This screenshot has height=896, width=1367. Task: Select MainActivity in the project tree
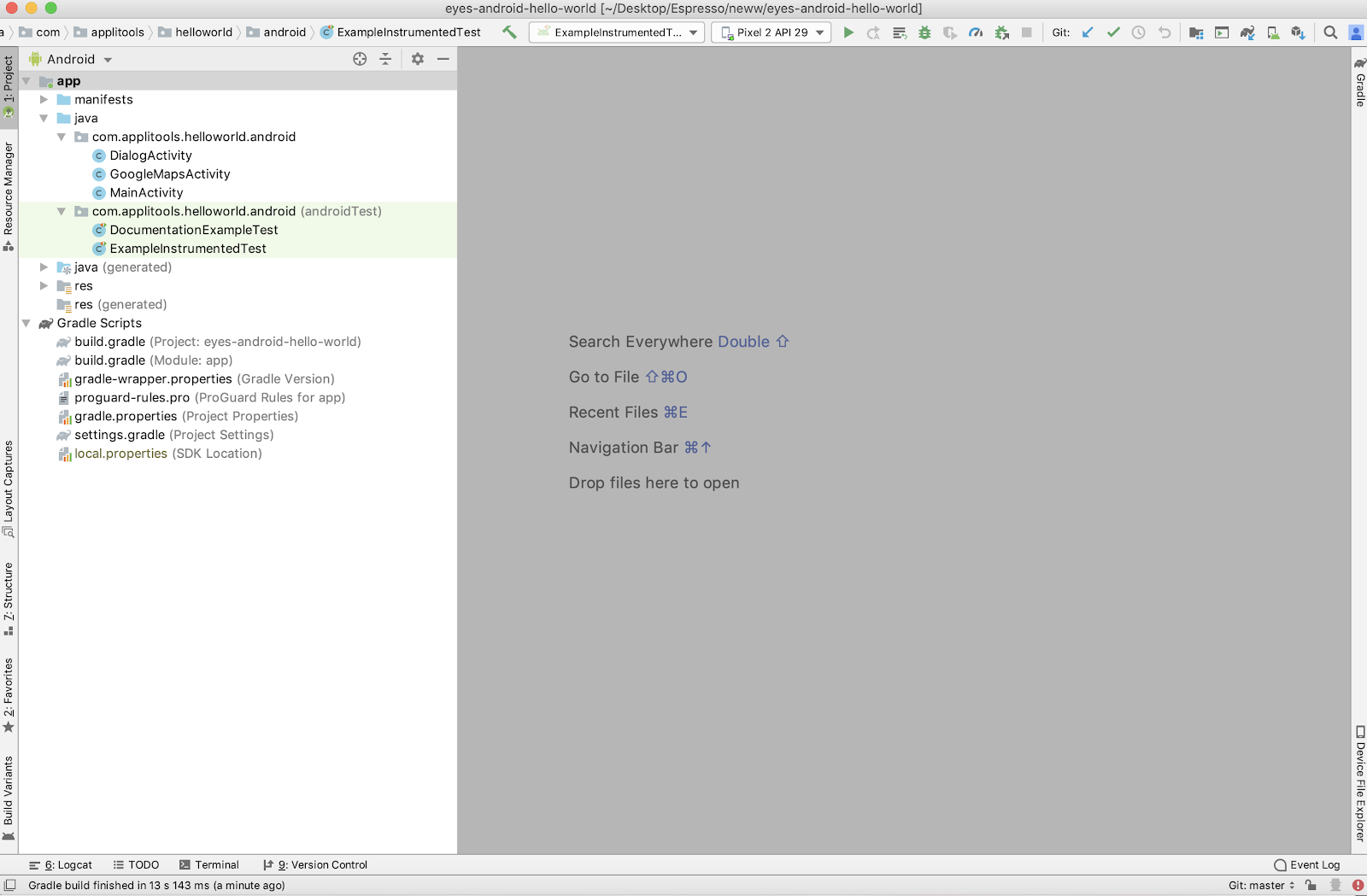coord(146,193)
